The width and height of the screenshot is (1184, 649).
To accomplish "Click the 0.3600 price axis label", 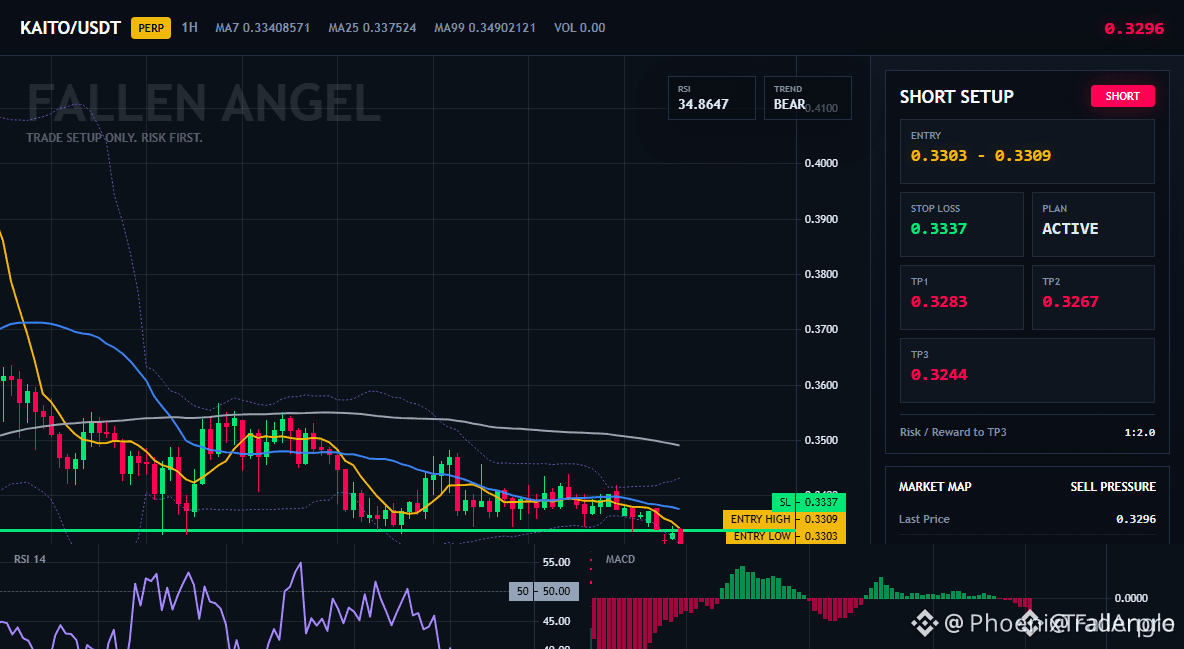I will [x=822, y=385].
